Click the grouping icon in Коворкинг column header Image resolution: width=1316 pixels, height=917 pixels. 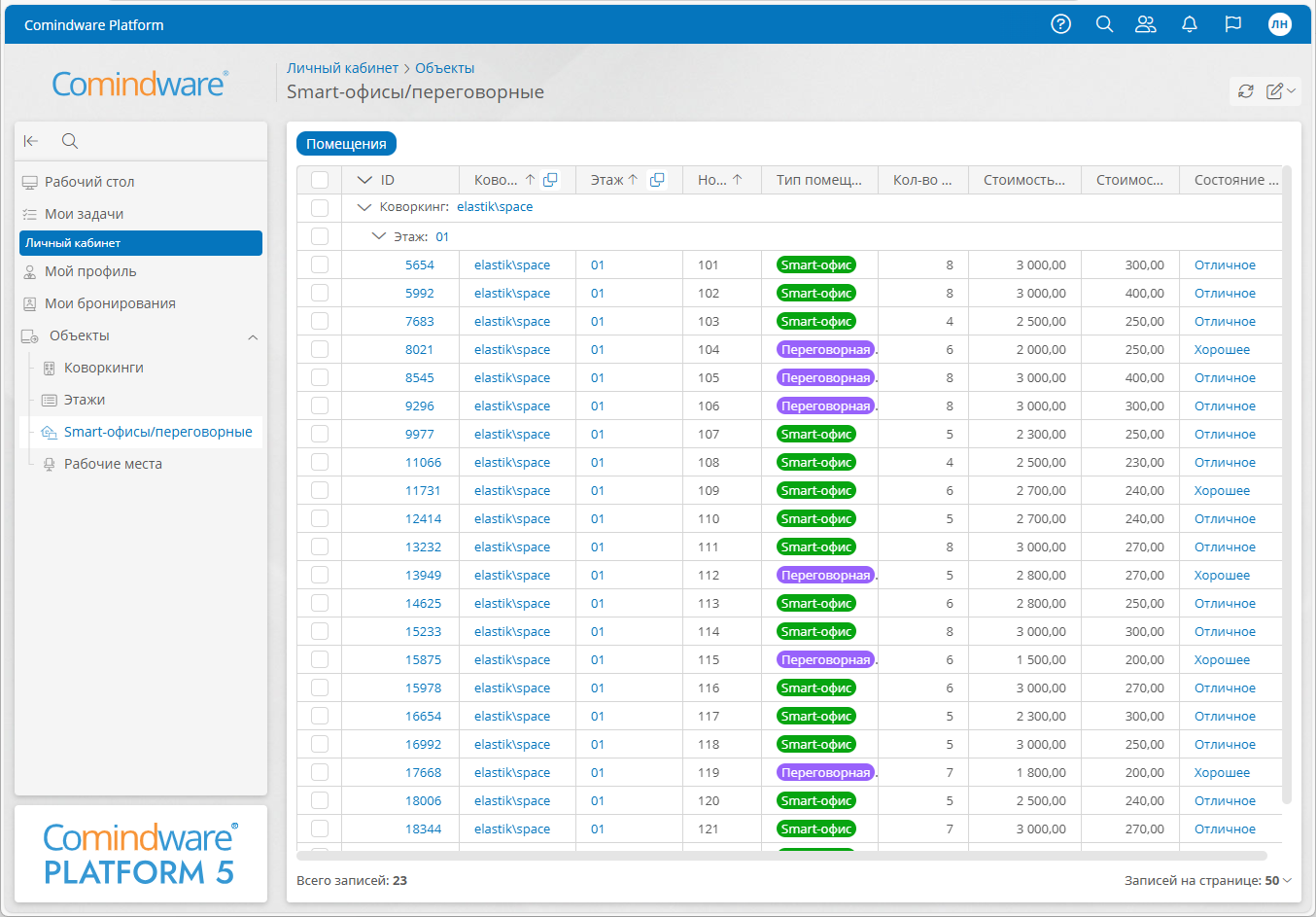pyautogui.click(x=551, y=180)
